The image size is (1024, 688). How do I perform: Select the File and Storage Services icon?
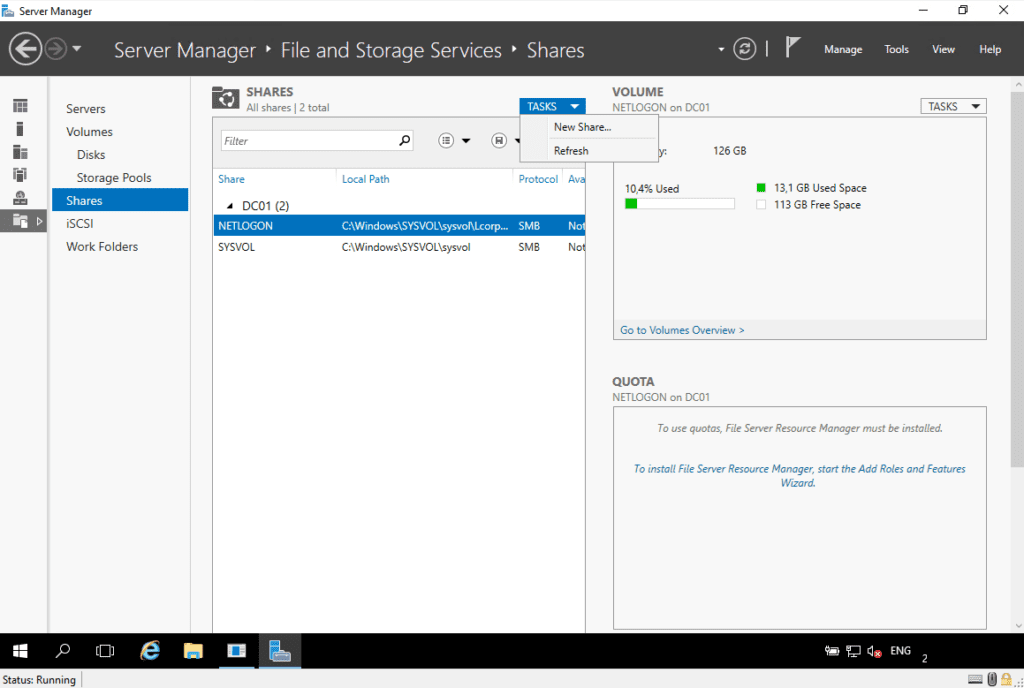click(x=20, y=221)
